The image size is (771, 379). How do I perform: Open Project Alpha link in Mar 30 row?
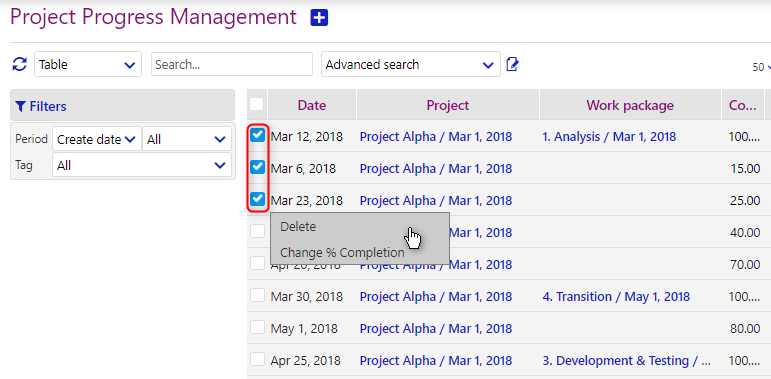point(436,296)
